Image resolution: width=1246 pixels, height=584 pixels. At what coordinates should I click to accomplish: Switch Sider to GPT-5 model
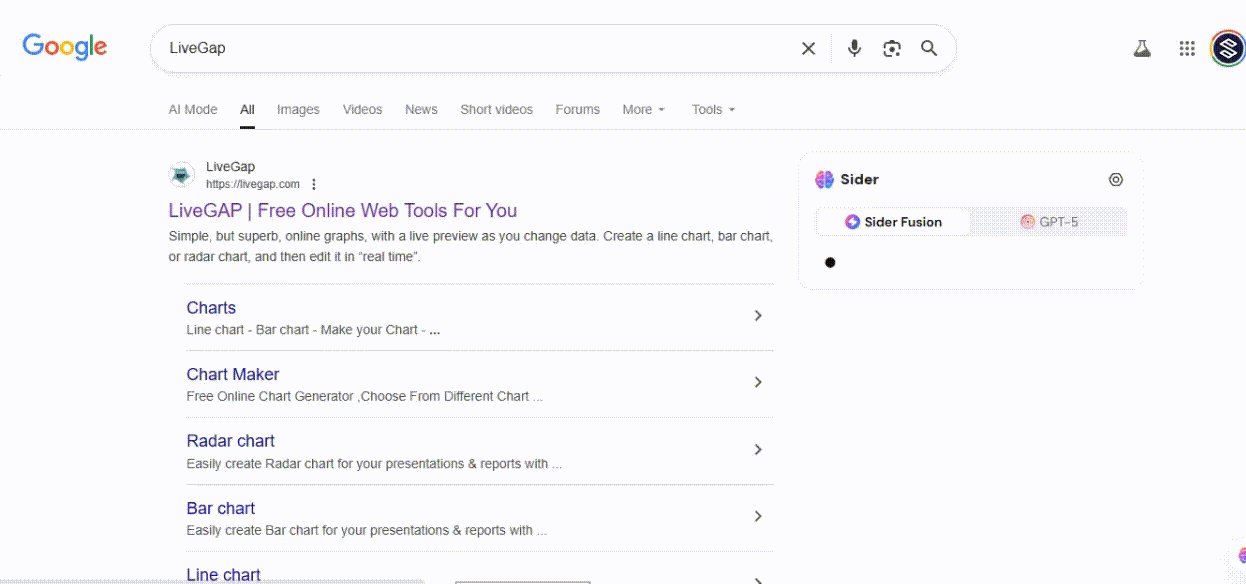(1049, 222)
